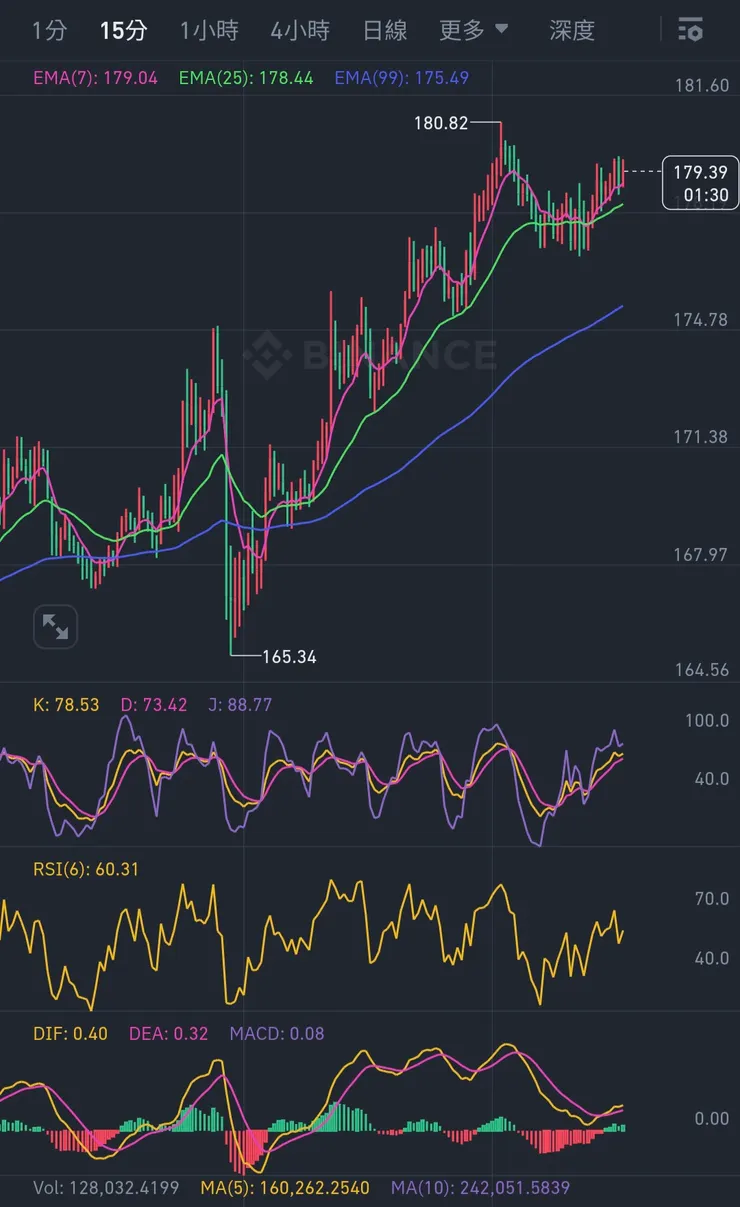The image size is (740, 1207).
Task: Open chart indicator settings icon
Action: point(690,30)
